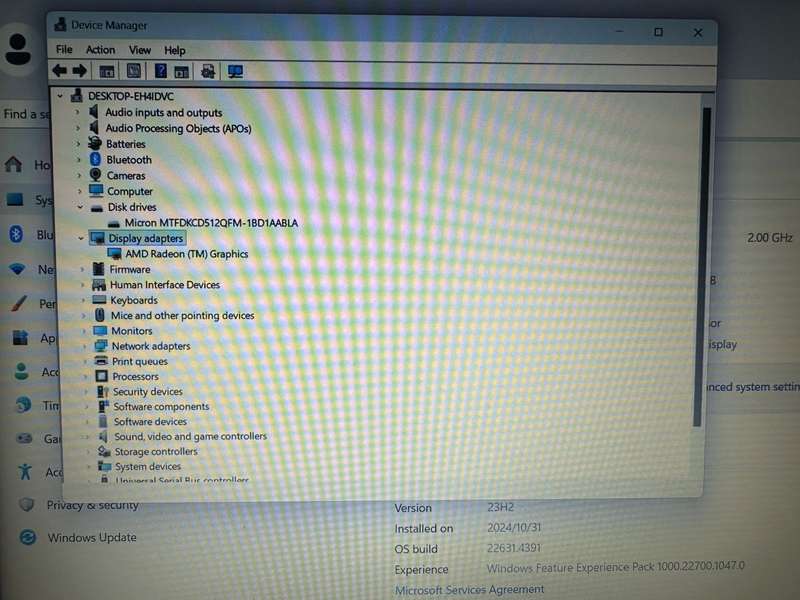Click the Sound, video and game controllers icon

[x=104, y=436]
